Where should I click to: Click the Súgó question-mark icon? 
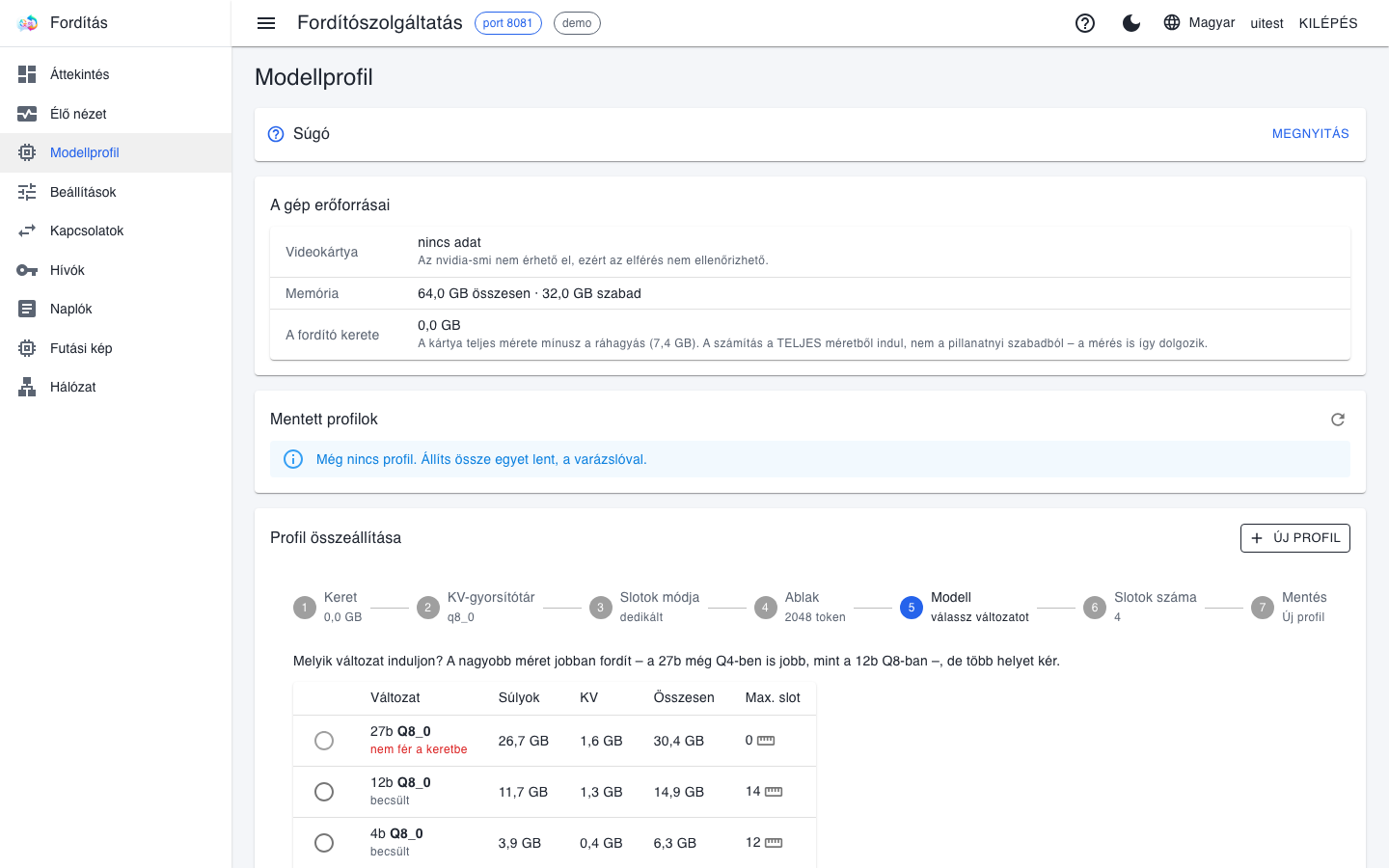[276, 134]
